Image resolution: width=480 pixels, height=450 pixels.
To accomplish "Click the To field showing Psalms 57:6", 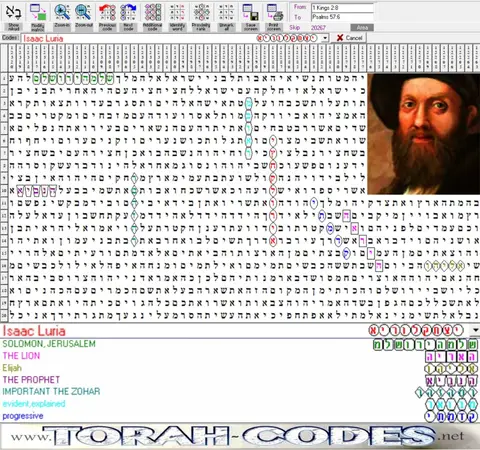I will 342,17.
